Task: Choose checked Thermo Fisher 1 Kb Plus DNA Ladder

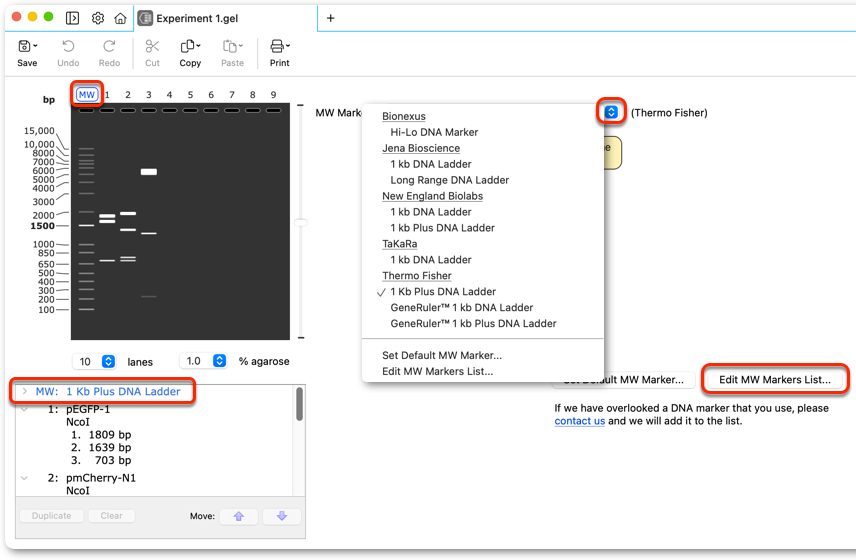Action: [443, 291]
